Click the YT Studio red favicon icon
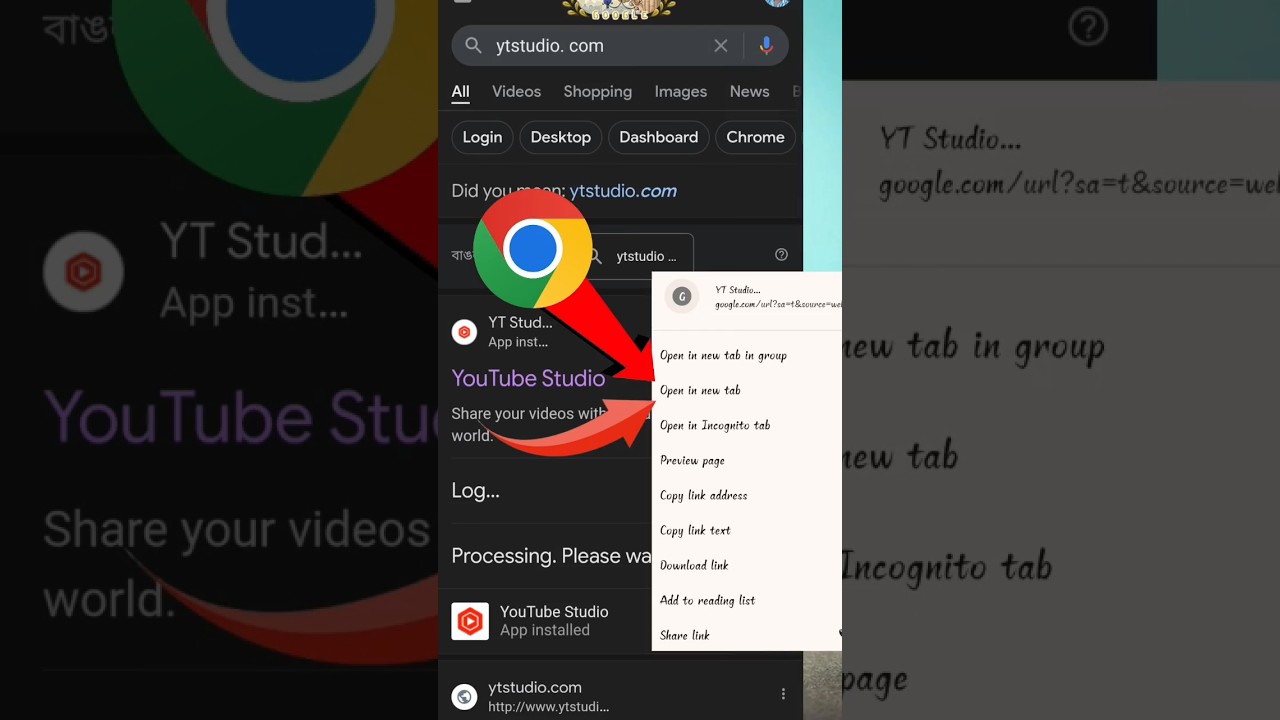The image size is (1280, 720). 464,332
